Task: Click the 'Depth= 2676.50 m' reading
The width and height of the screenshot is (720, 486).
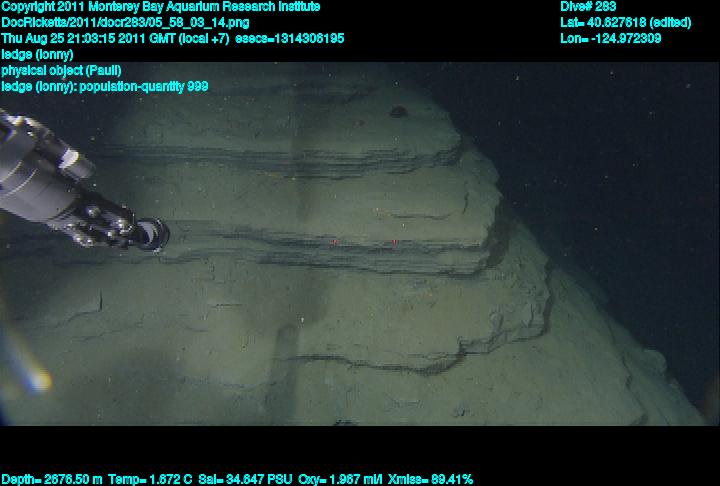Action: tap(52, 479)
